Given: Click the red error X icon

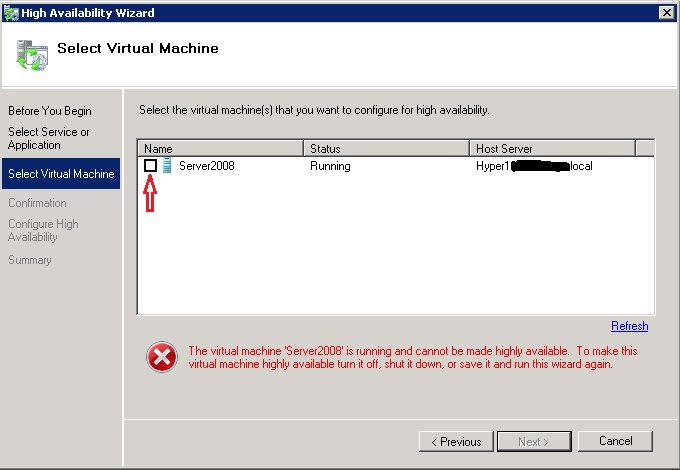Looking at the screenshot, I should coord(161,358).
